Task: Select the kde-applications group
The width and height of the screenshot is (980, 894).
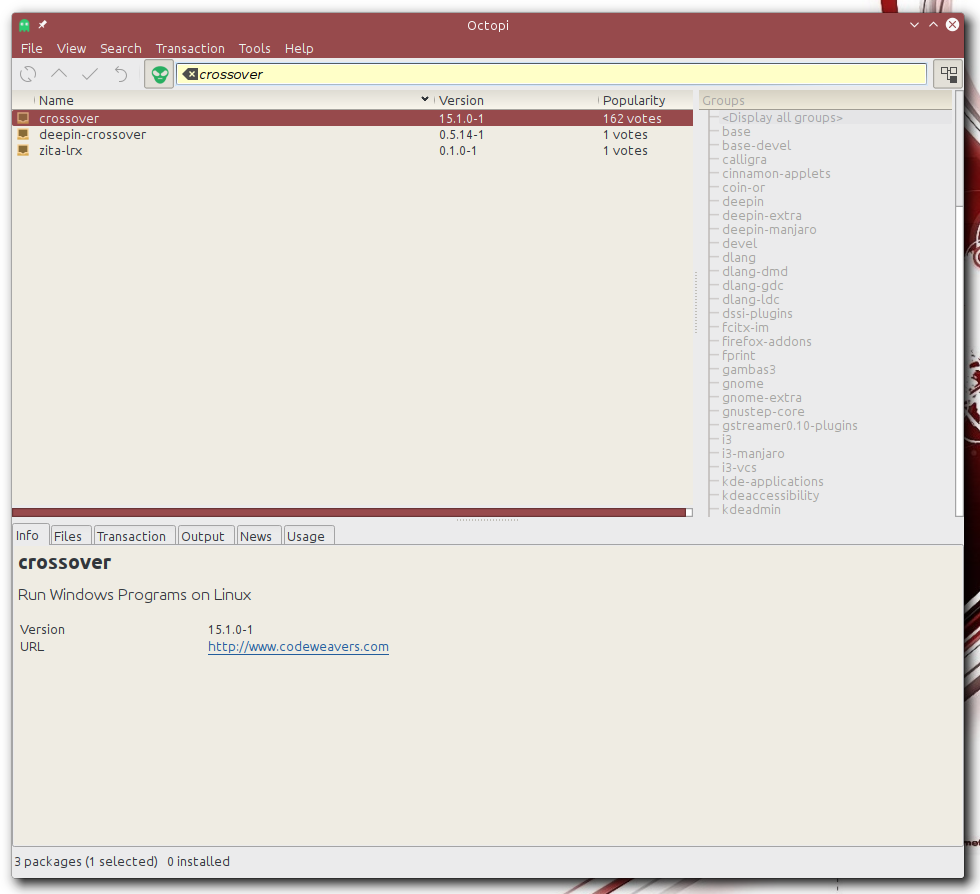Action: 772,482
